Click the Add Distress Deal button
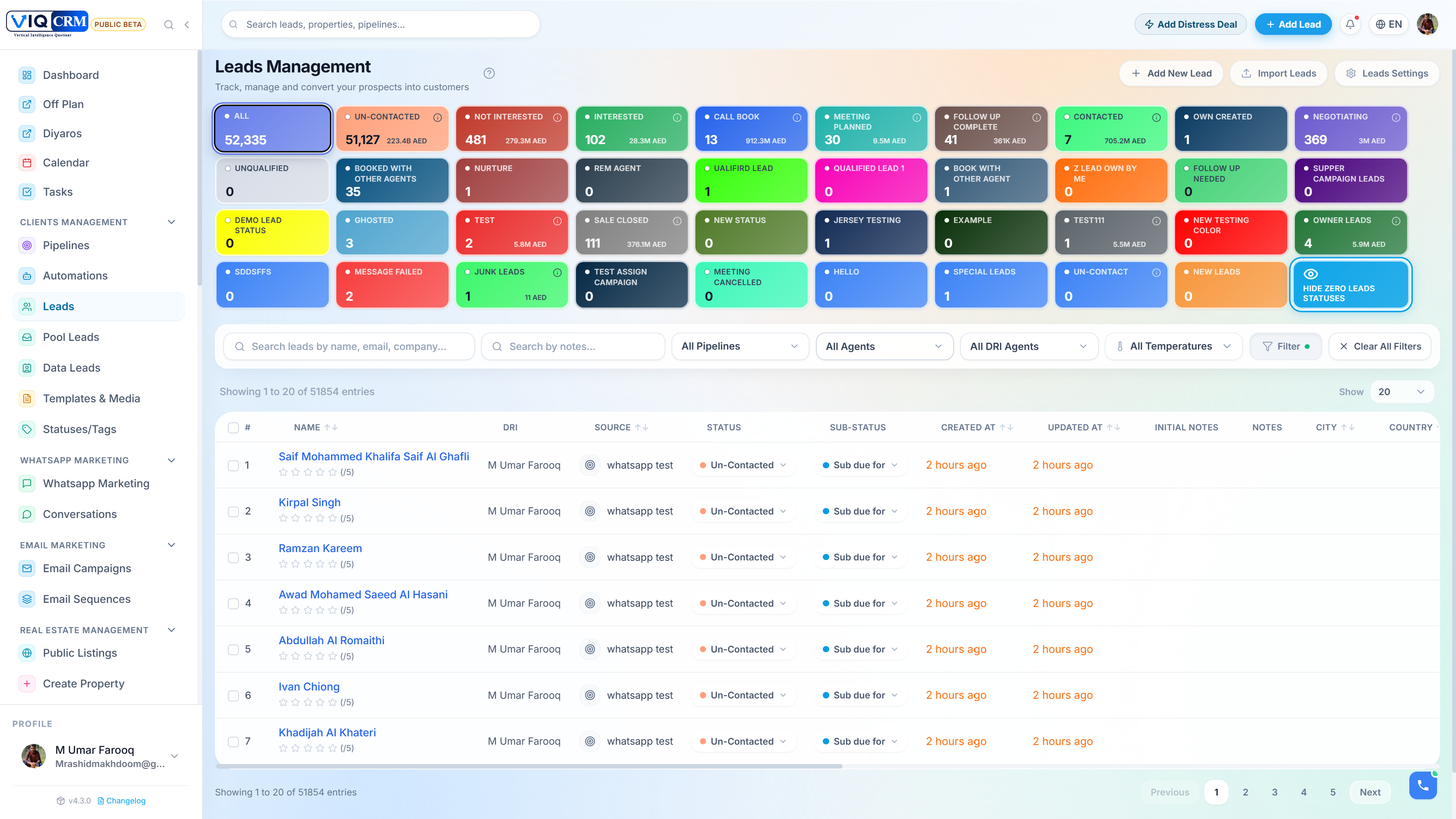Screen dimensions: 1456x819 (x=1190, y=24)
